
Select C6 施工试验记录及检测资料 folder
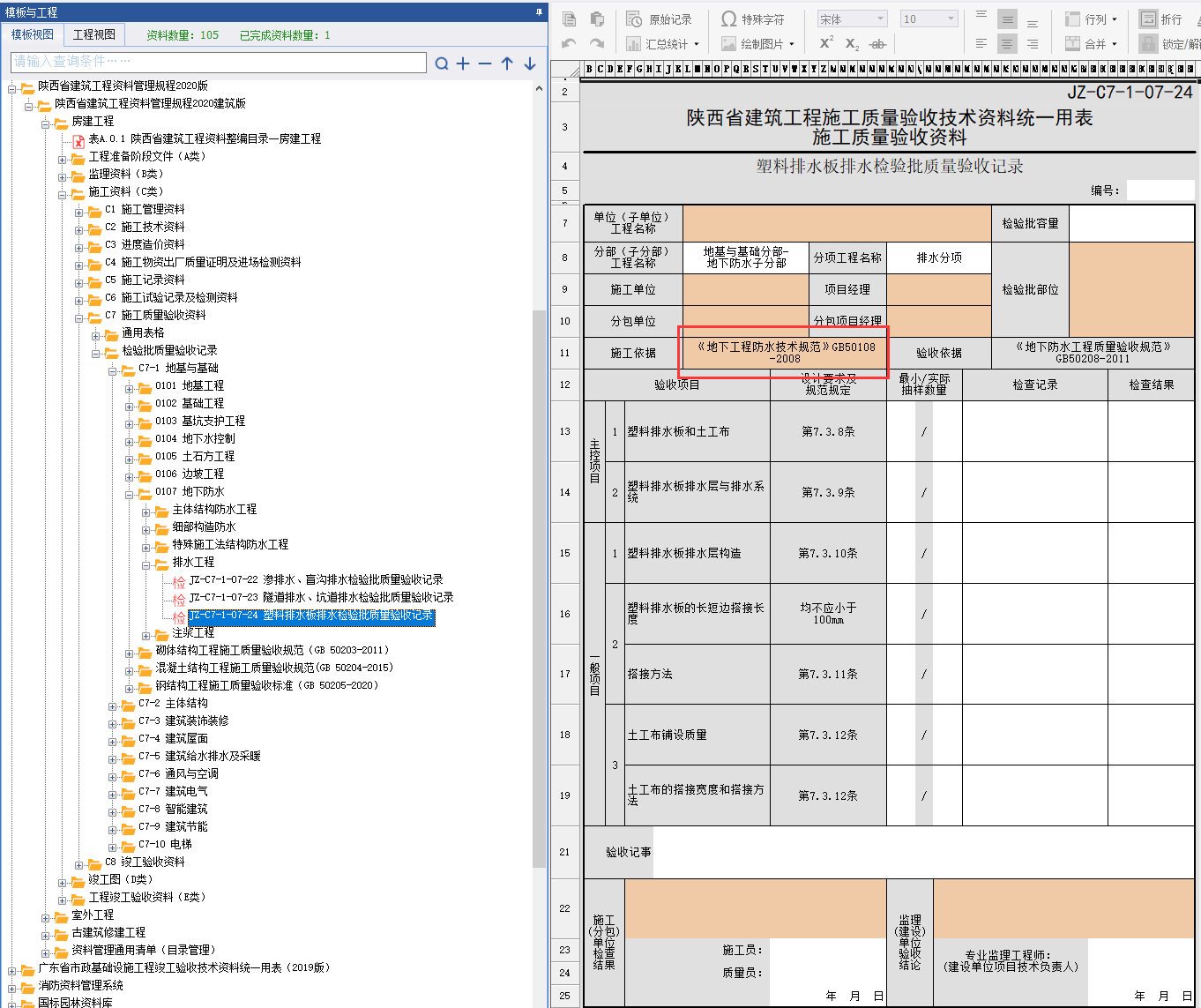(x=171, y=297)
